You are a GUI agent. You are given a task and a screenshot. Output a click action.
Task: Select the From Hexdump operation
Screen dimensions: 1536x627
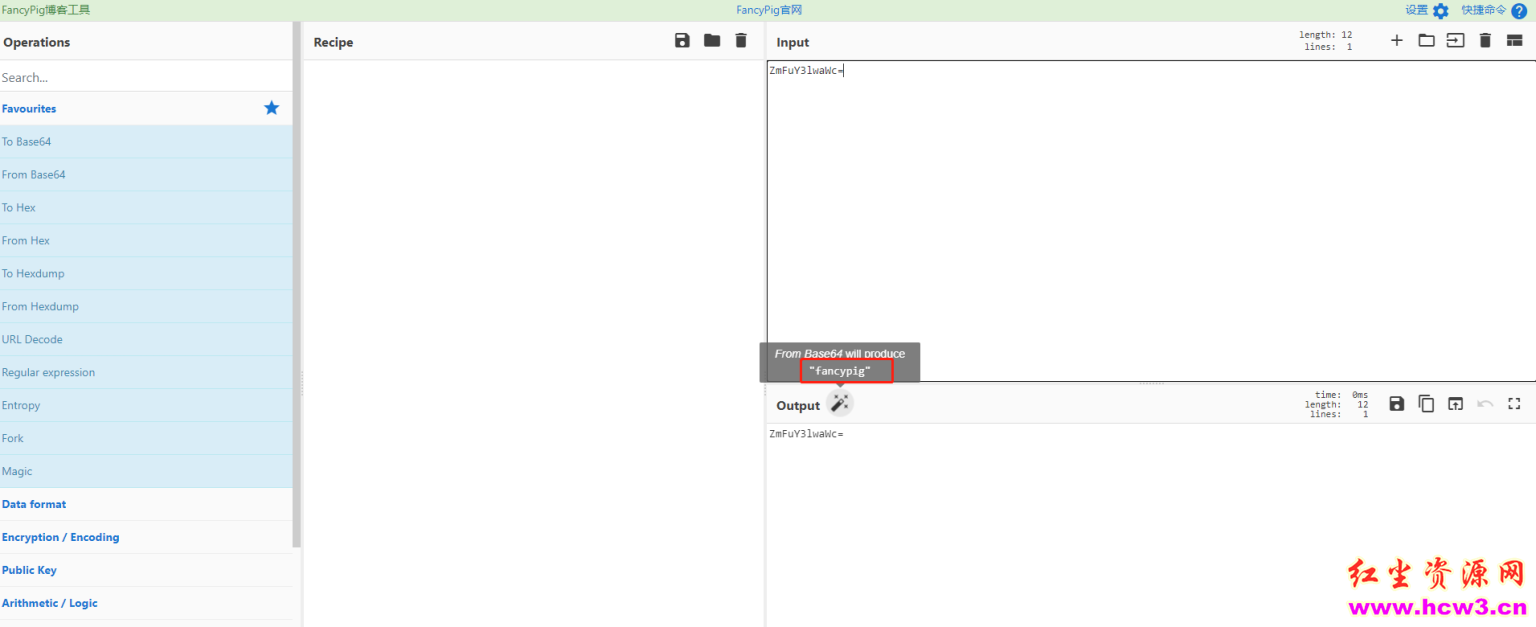coord(146,306)
